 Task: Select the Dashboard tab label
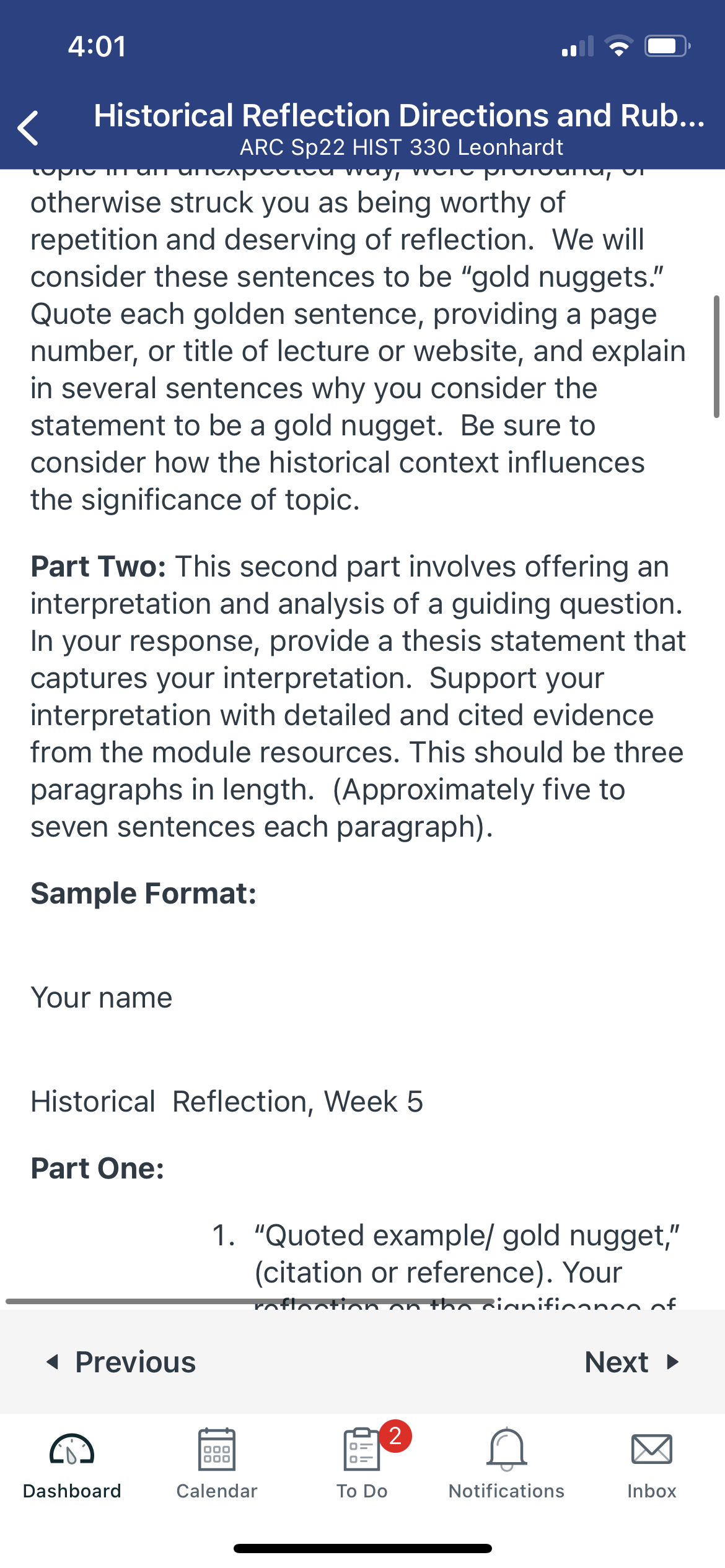click(72, 1491)
